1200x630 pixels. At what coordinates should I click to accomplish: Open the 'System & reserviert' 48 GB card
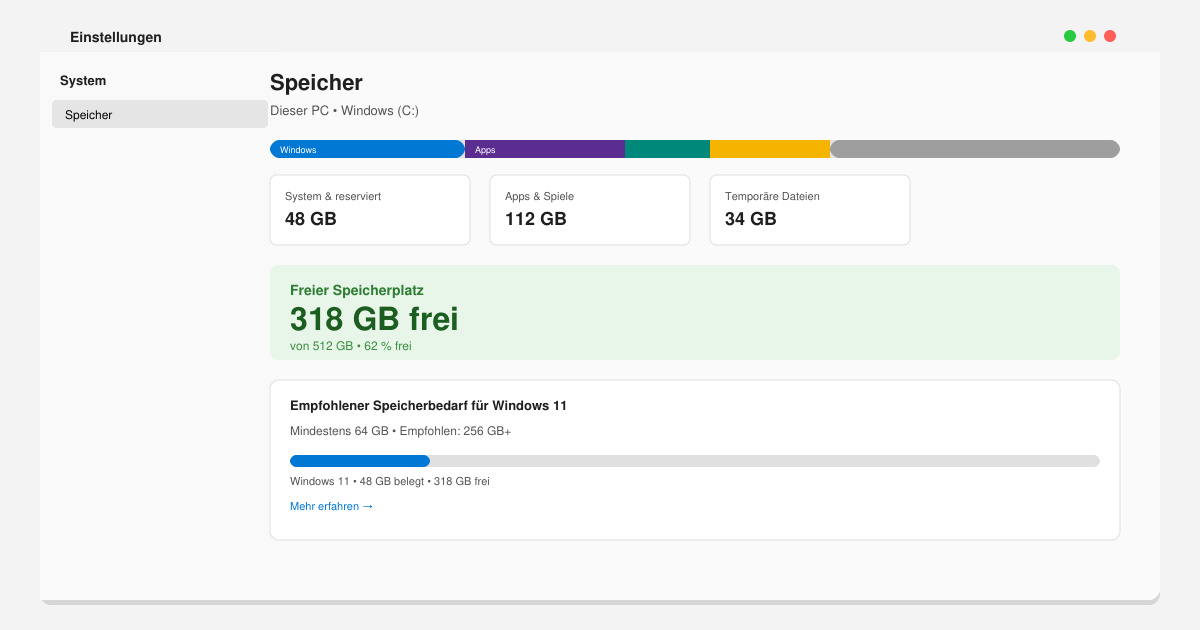tap(370, 210)
